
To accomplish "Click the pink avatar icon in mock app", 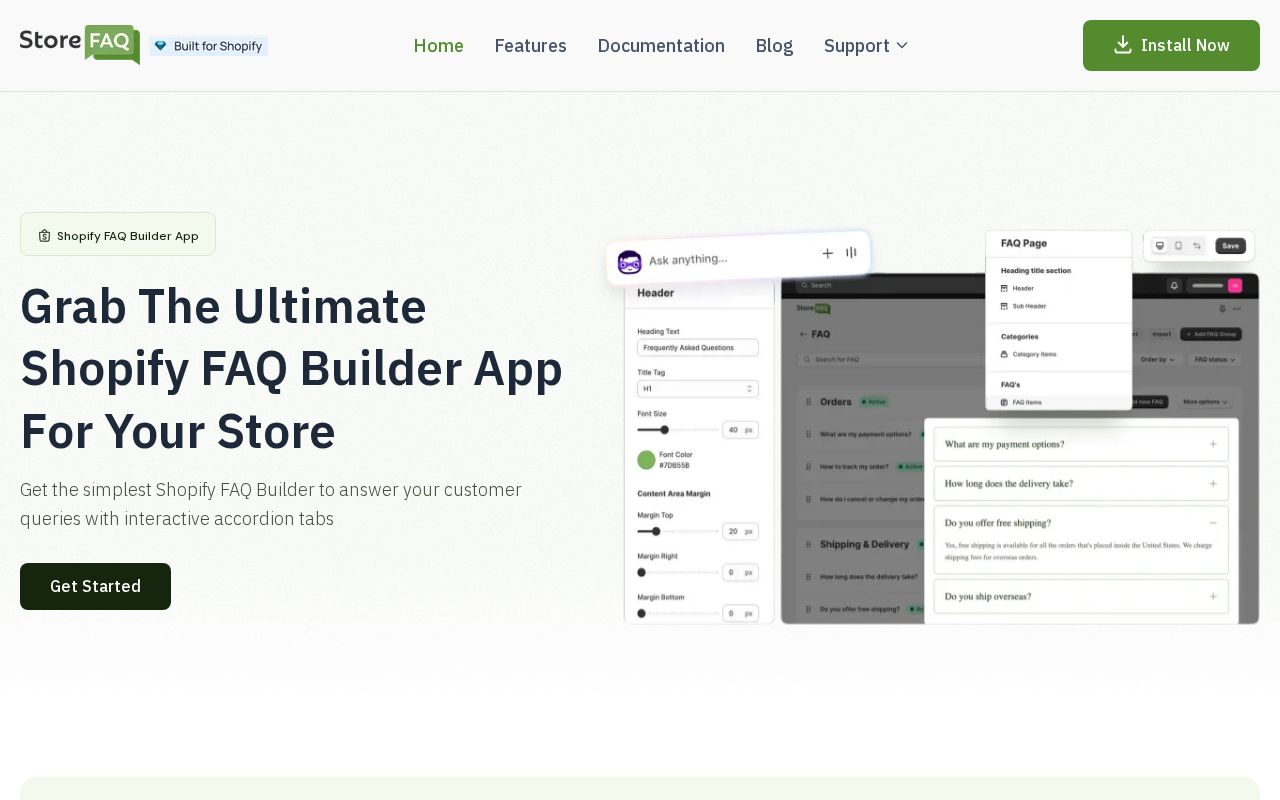I will (1235, 285).
